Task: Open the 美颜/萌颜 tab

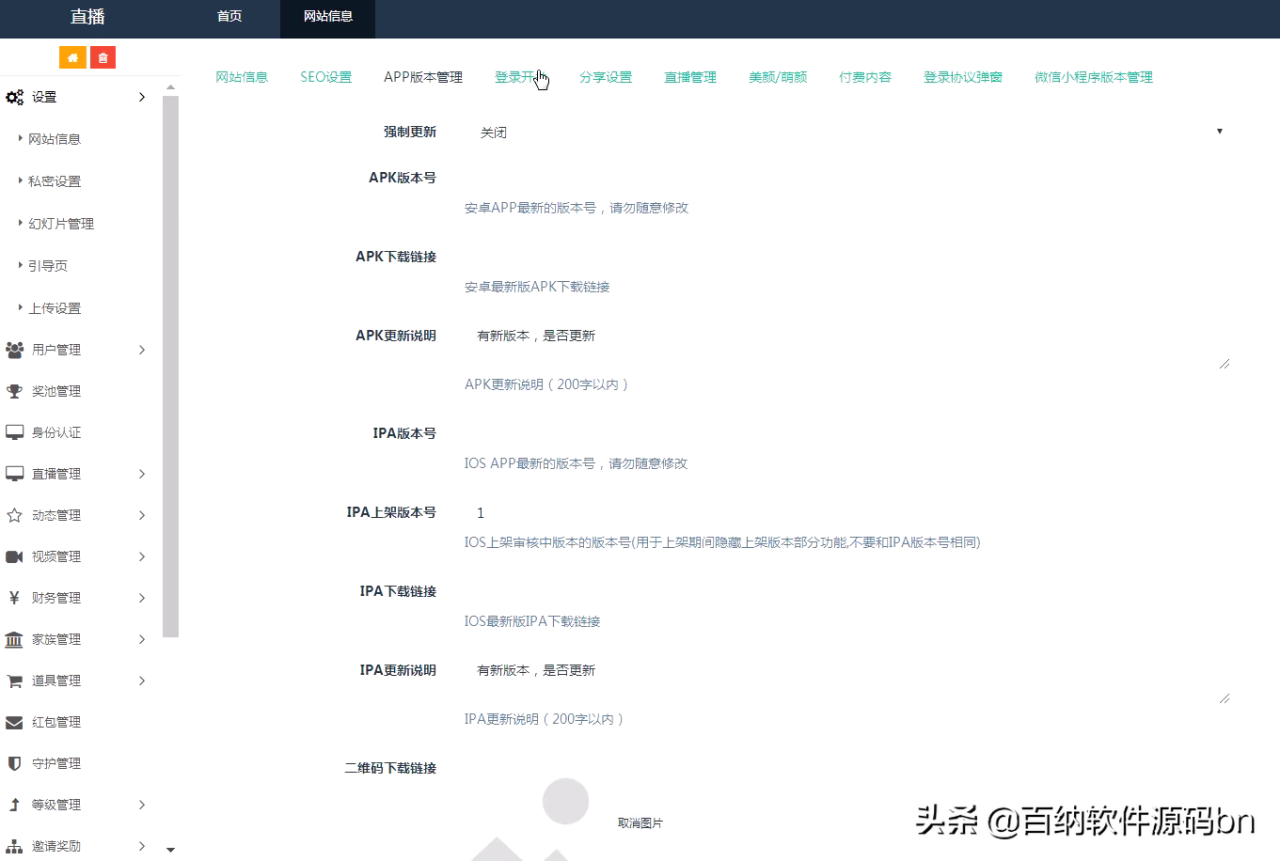Action: (778, 77)
